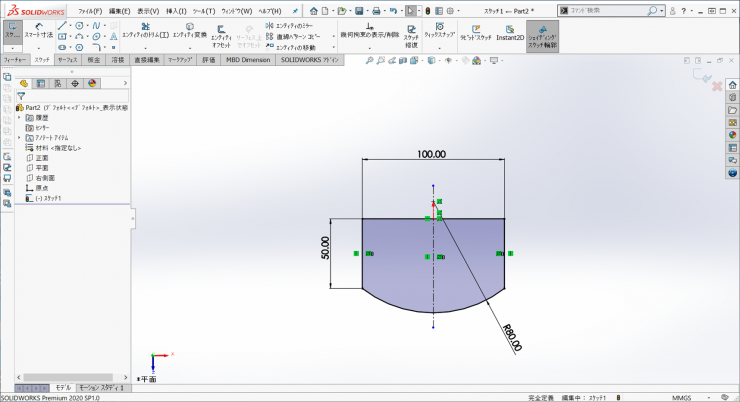
Task: Switch to the サーフェス (Surface) tab
Action: (68, 60)
